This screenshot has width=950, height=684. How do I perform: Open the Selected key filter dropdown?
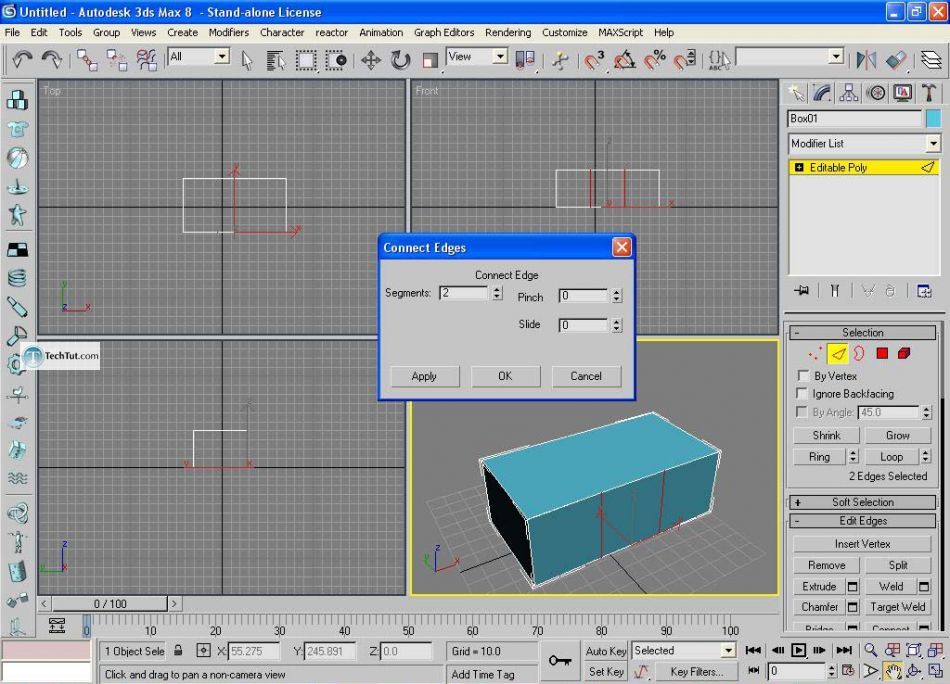[x=728, y=651]
